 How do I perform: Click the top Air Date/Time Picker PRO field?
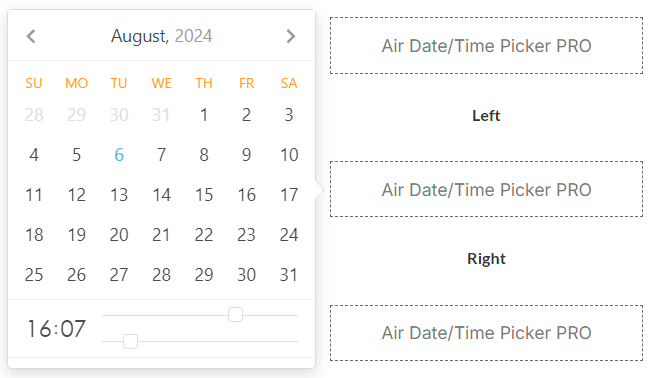[x=486, y=46]
